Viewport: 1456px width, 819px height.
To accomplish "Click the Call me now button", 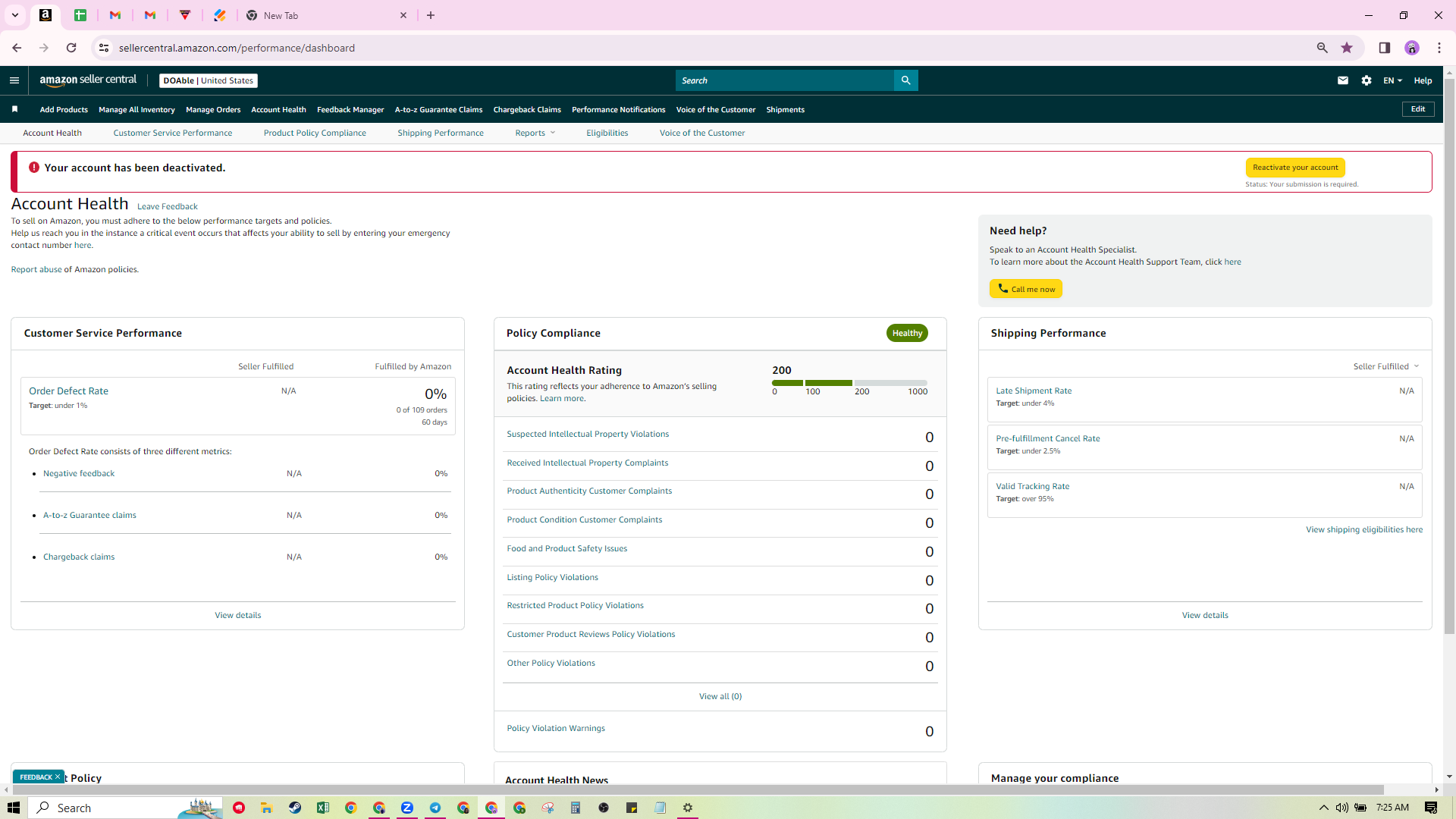I will click(1026, 289).
